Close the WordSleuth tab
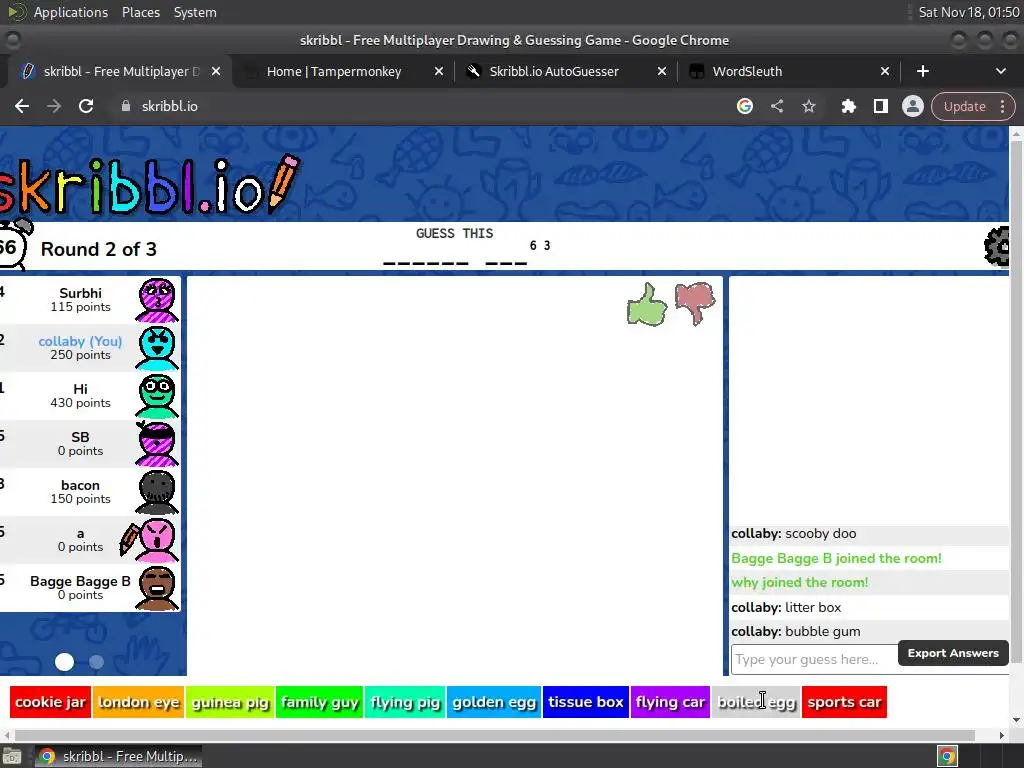1024x768 pixels. 885,71
